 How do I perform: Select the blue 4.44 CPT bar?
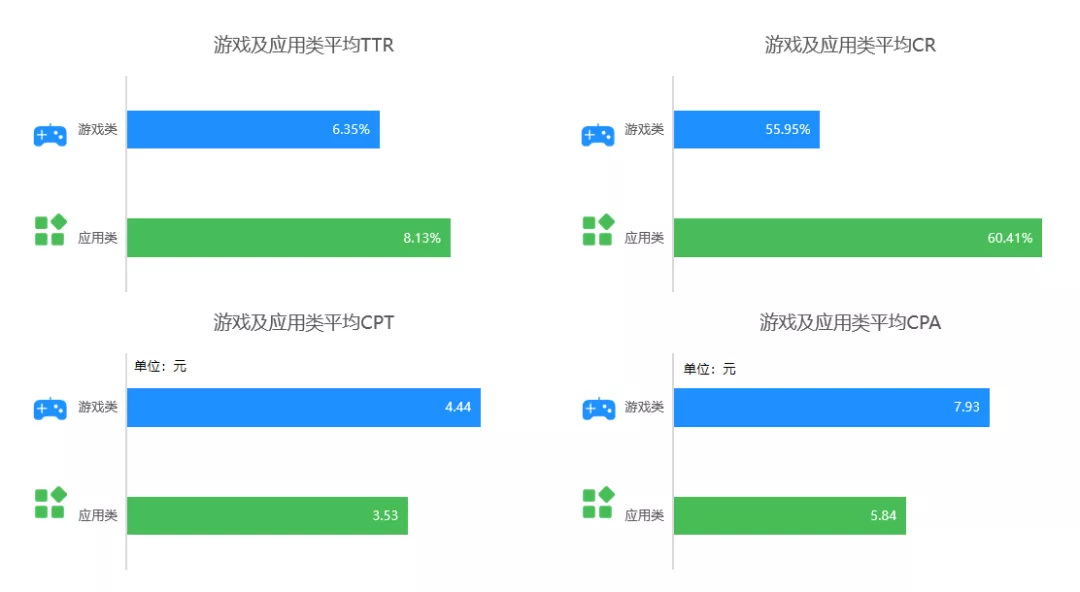click(304, 407)
